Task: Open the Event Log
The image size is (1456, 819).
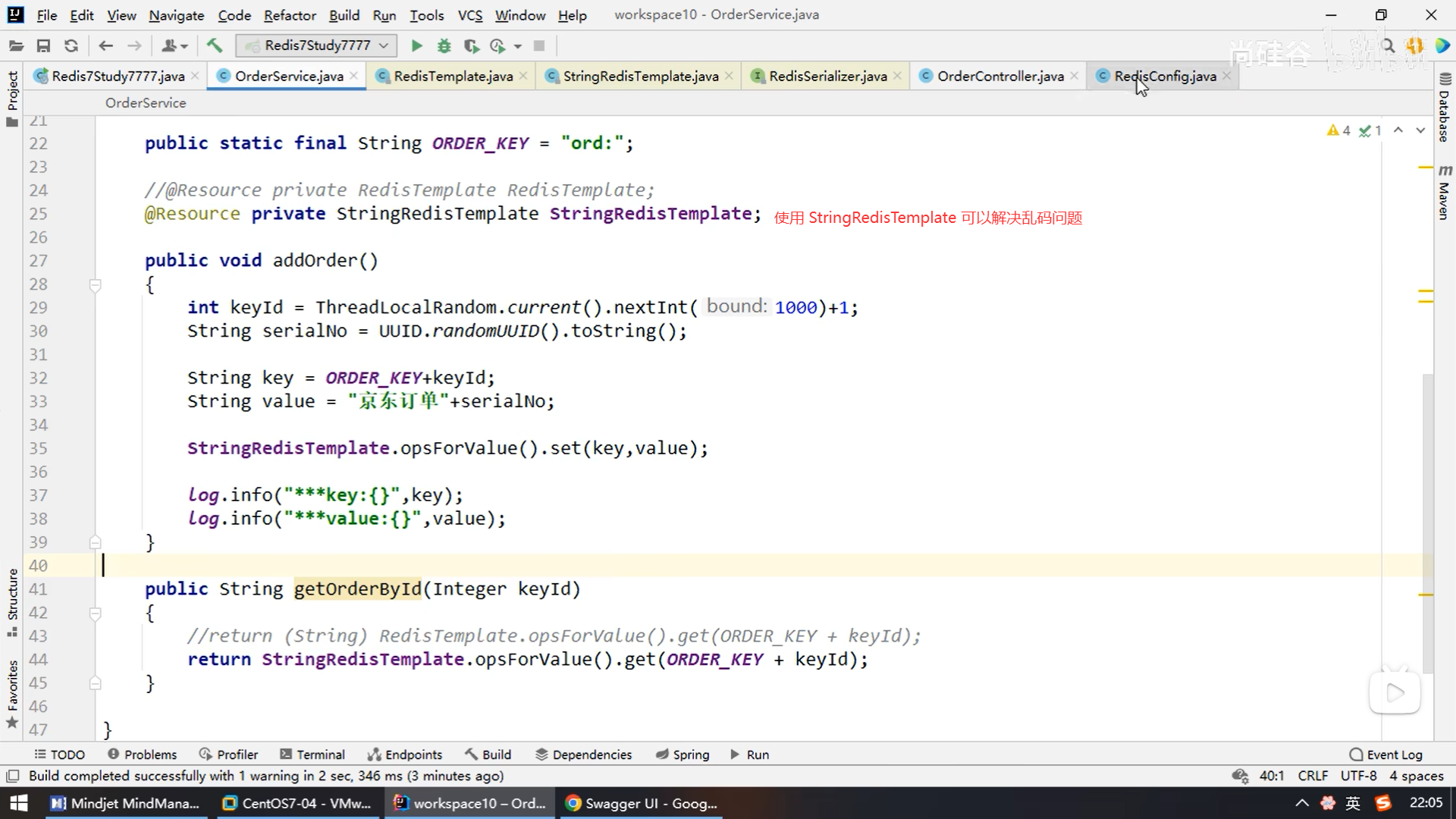Action: tap(1386, 755)
